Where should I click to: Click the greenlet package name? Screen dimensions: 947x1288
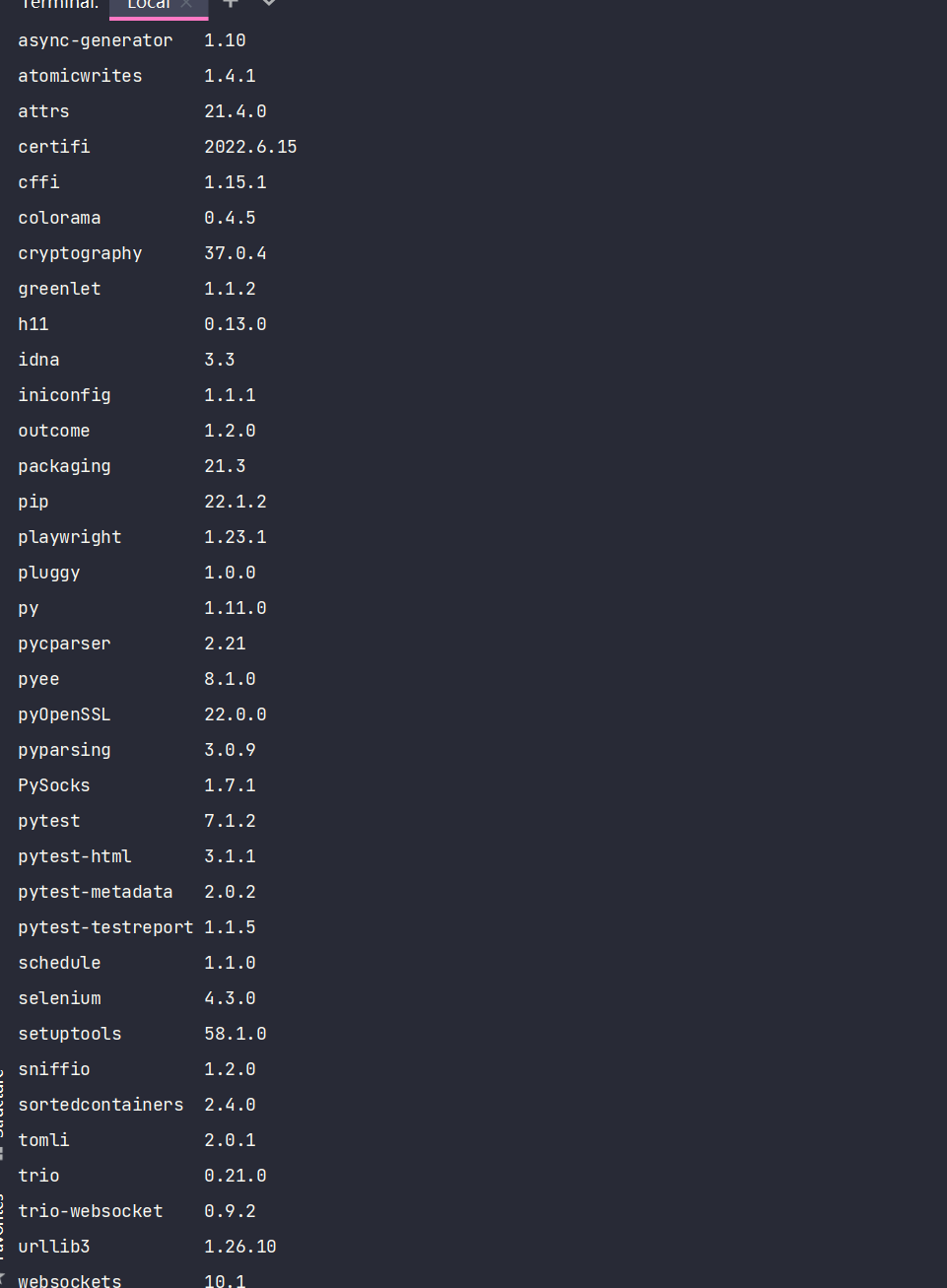click(x=59, y=289)
